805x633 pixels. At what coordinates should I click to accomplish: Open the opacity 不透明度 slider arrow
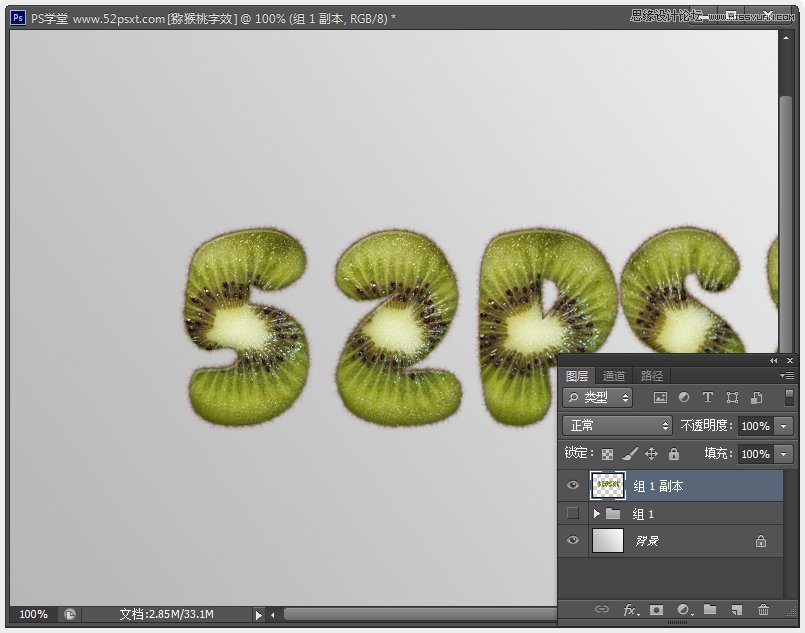[x=783, y=426]
